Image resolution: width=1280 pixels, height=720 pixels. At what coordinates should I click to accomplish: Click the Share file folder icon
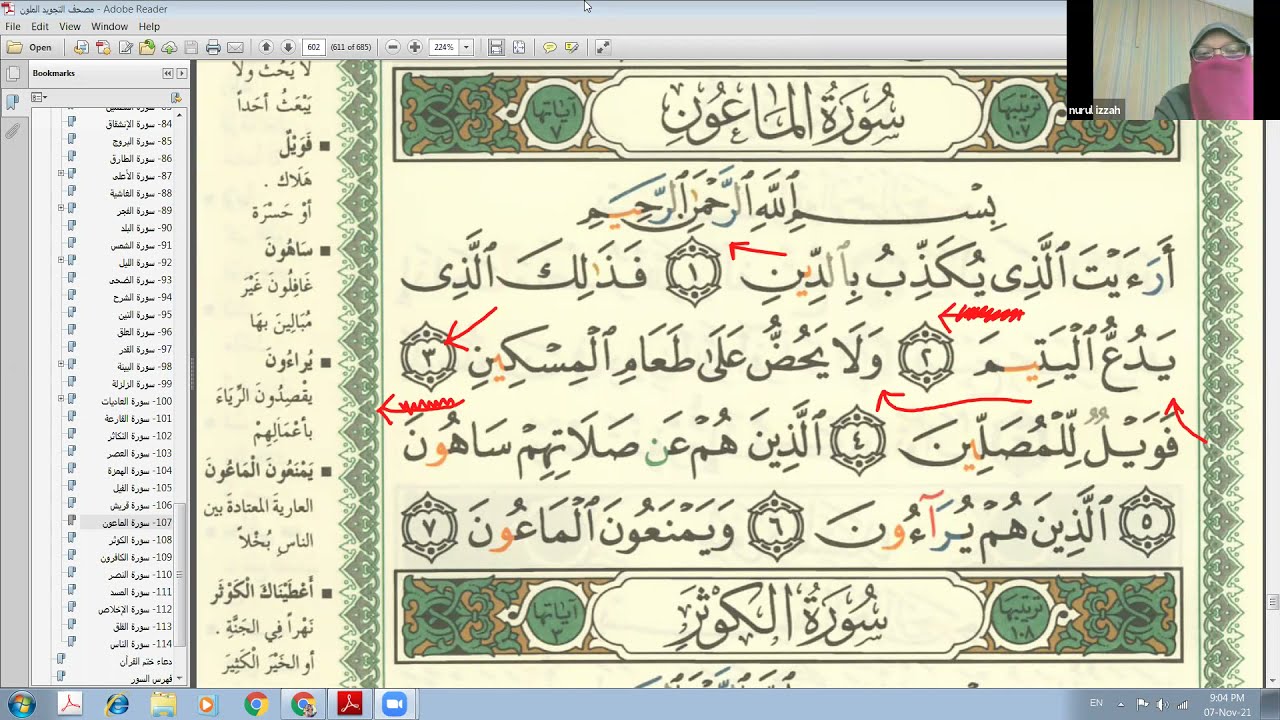click(147, 47)
